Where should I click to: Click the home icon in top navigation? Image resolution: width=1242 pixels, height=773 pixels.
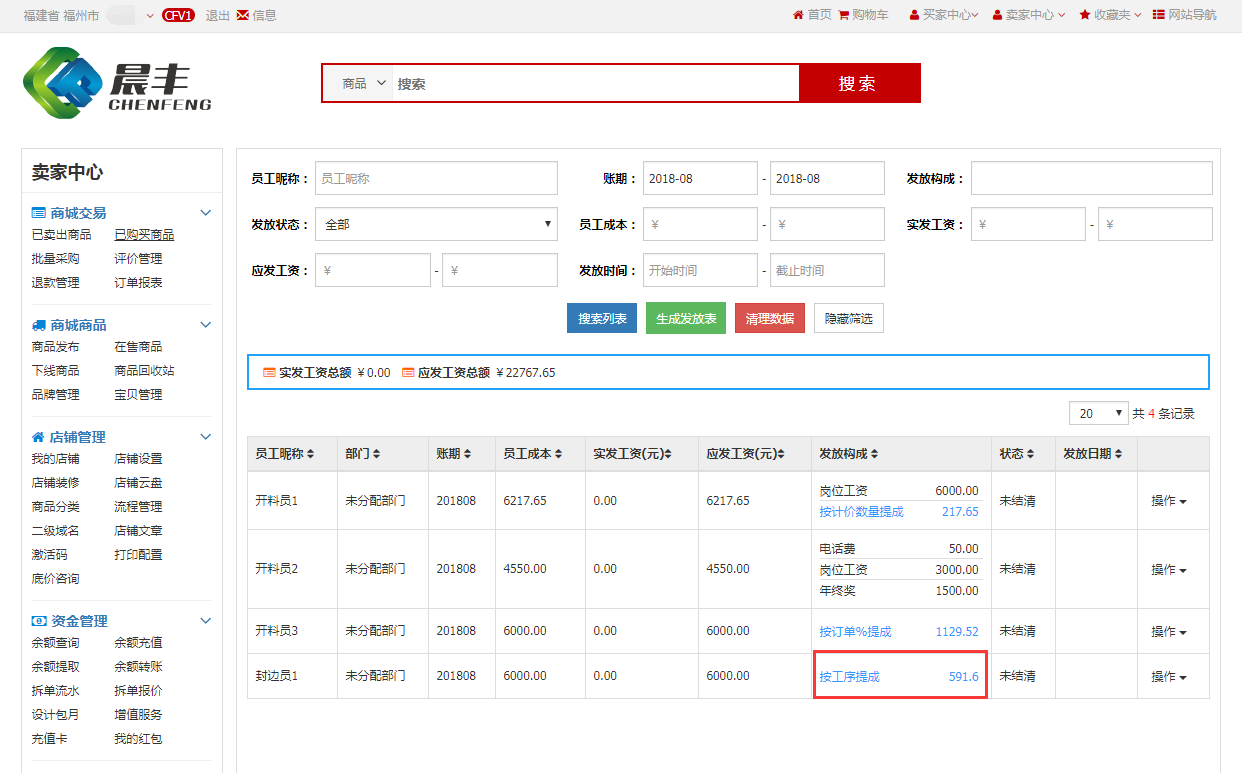coord(798,15)
